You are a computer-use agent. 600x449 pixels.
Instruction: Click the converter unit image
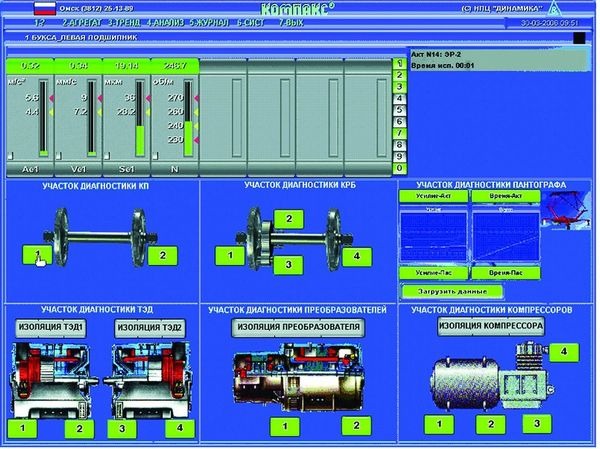pyautogui.click(x=296, y=380)
